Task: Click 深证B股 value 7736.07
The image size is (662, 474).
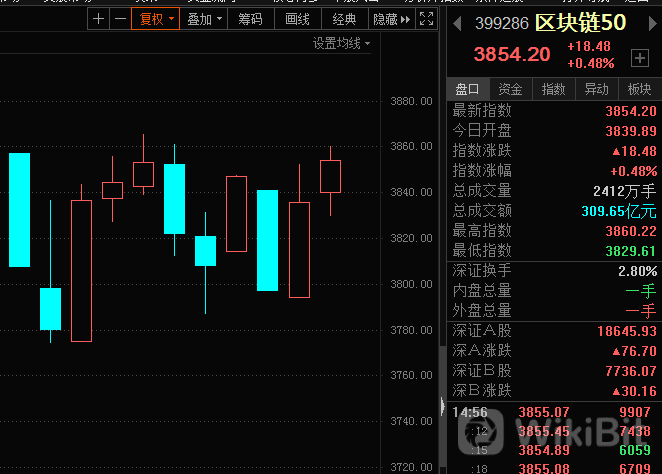Action: coord(631,371)
